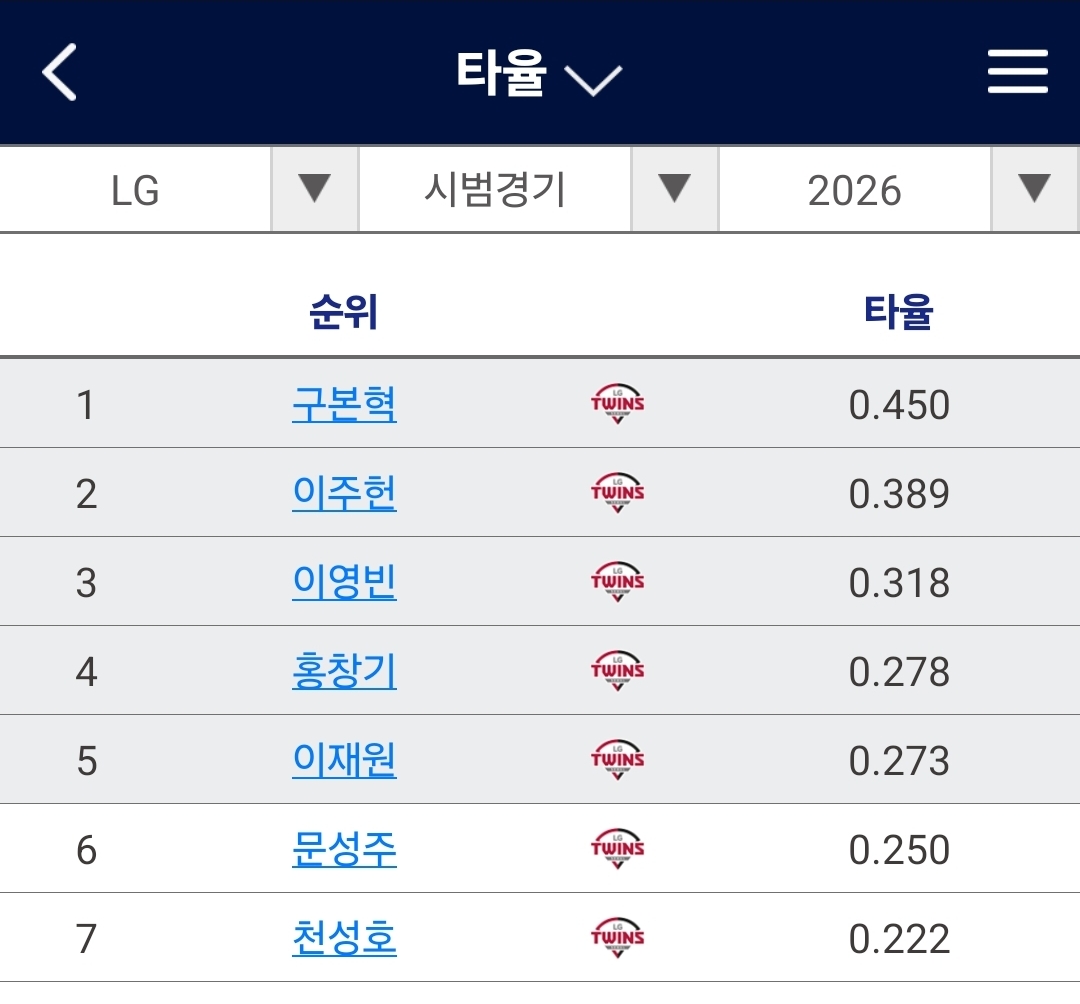Viewport: 1080px width, 1004px height.
Task: Open player 천성호 profile link
Action: coord(344,938)
